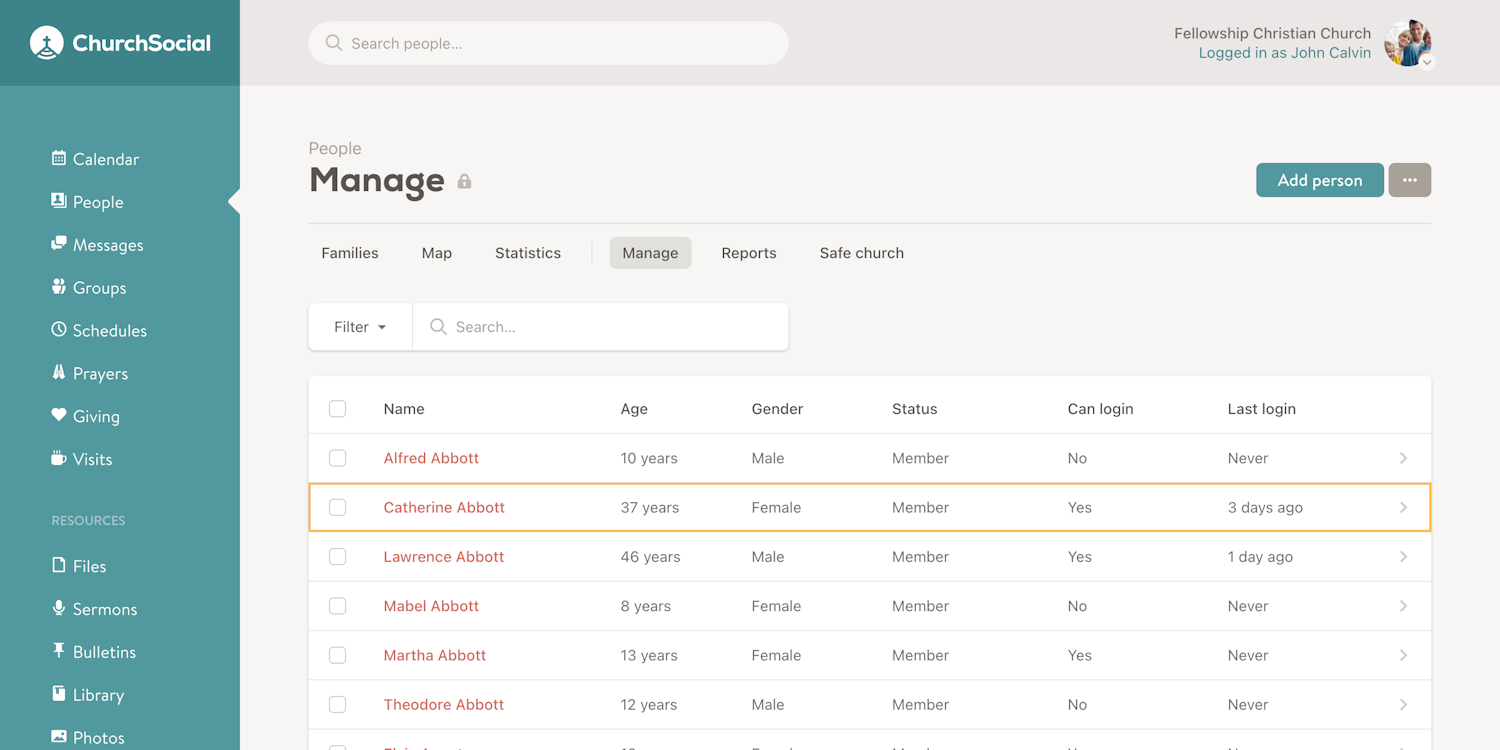Click the Groups icon

pyautogui.click(x=60, y=287)
